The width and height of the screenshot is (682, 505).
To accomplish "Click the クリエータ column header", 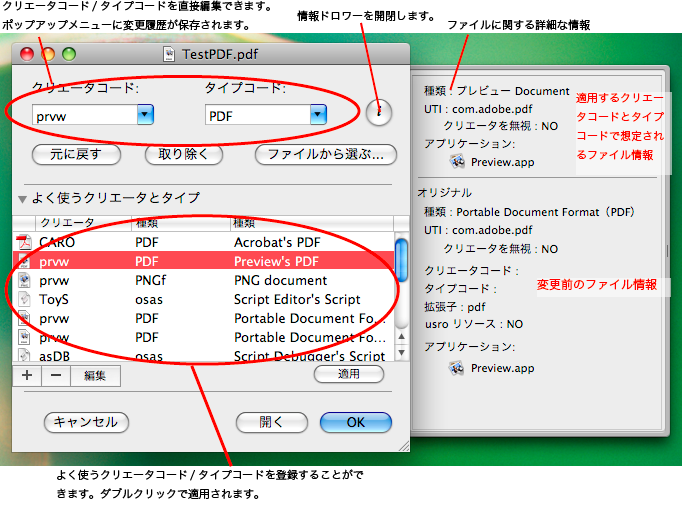I will tap(83, 223).
